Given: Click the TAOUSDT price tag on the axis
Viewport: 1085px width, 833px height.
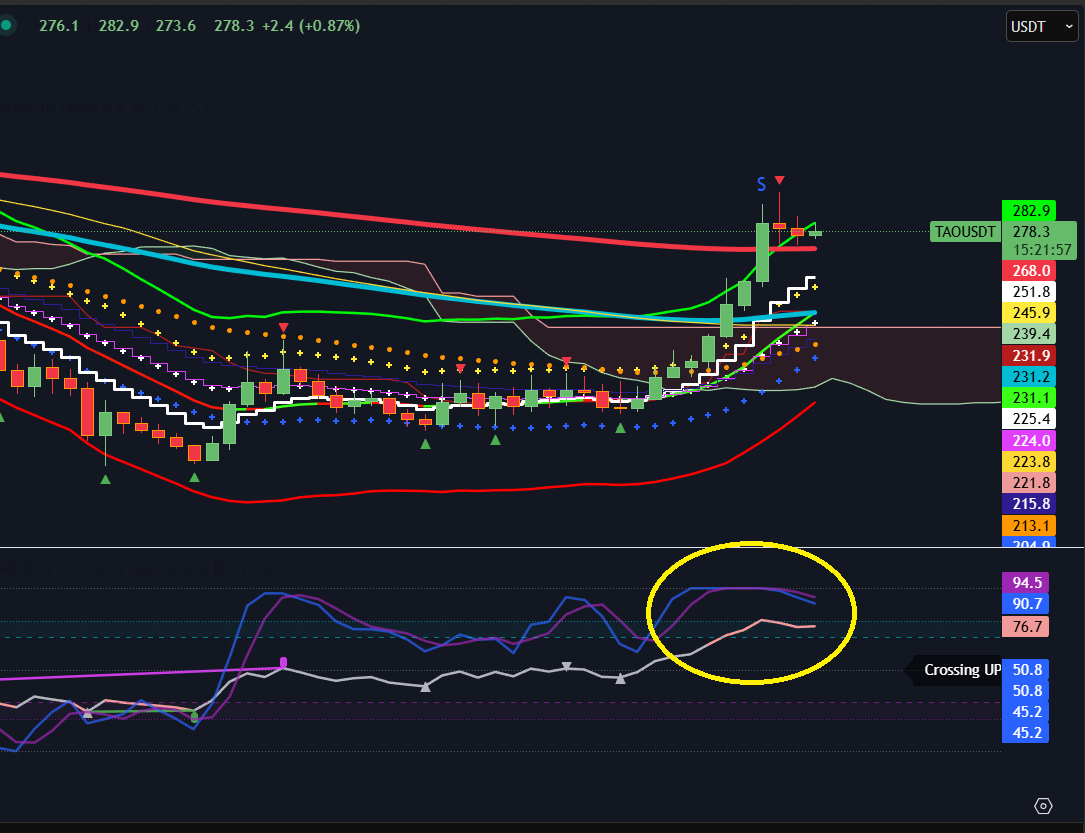Looking at the screenshot, I should [963, 231].
